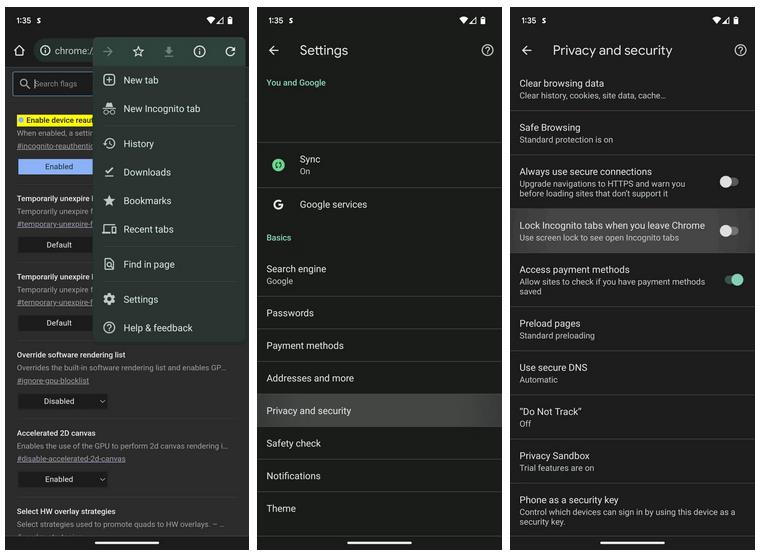Click the green Sync status icon

(x=278, y=165)
